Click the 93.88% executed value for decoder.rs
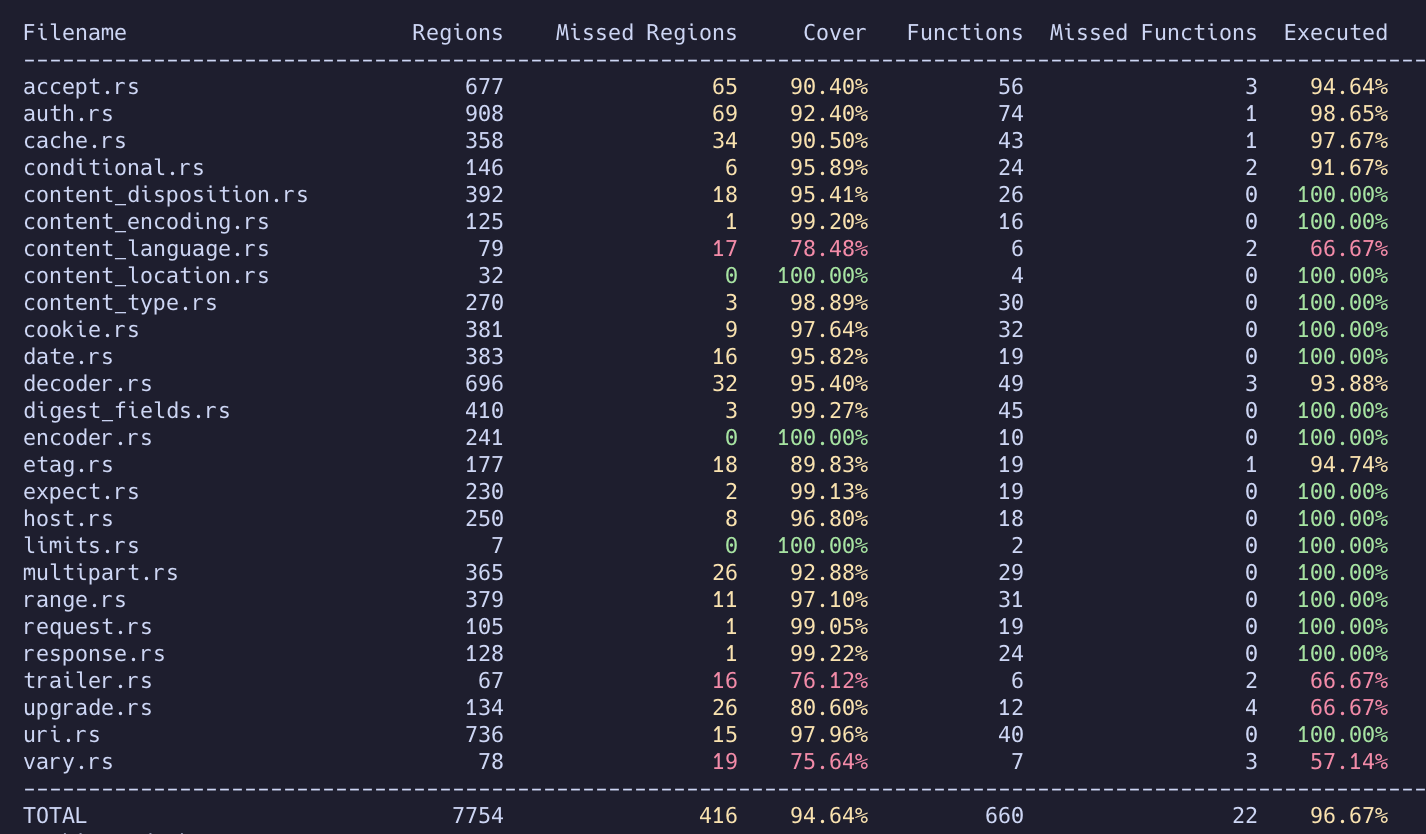 point(1349,384)
